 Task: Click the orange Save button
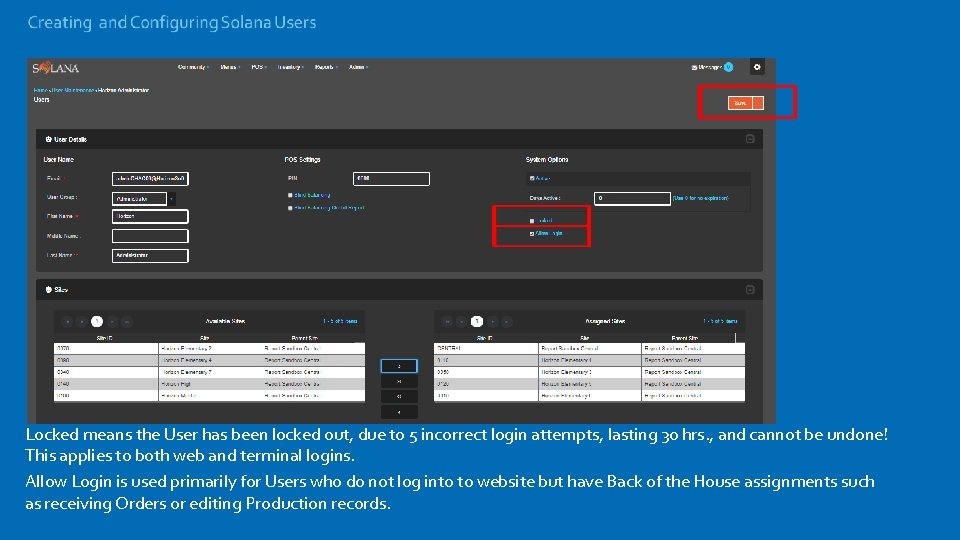point(741,103)
